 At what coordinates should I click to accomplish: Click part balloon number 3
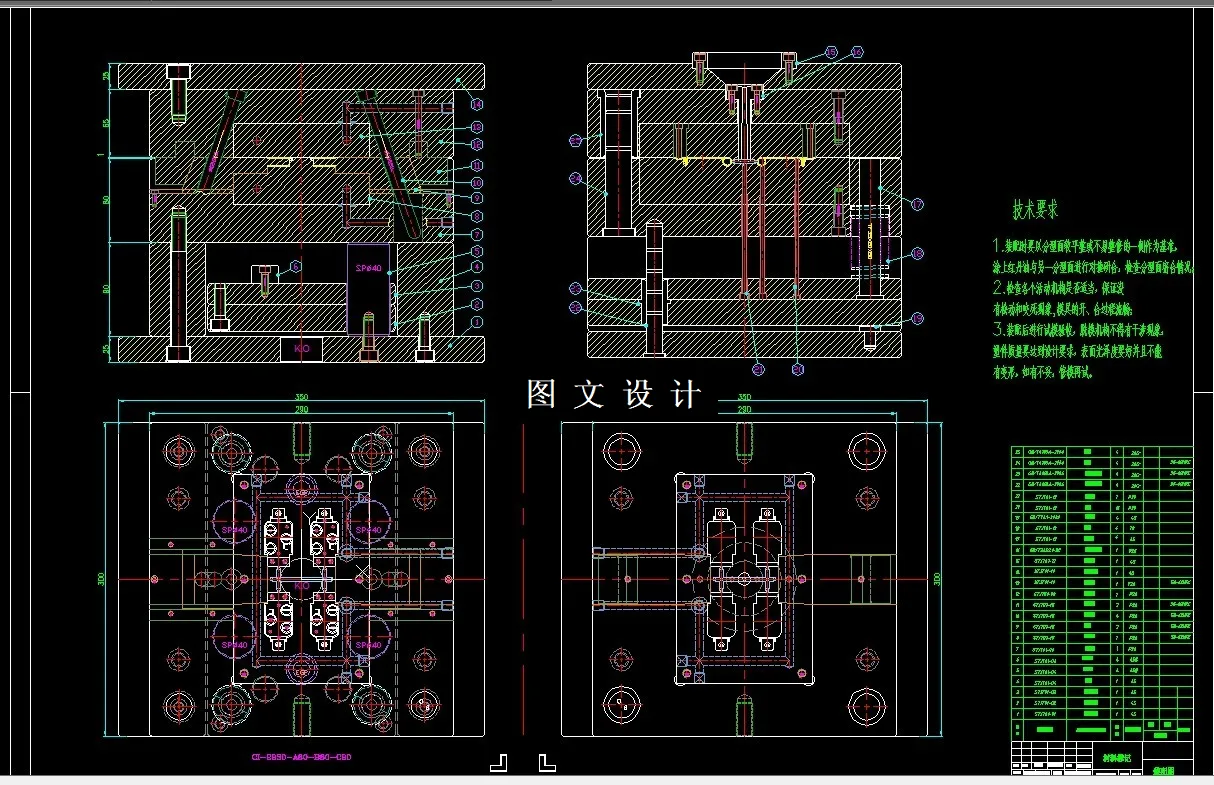477,286
